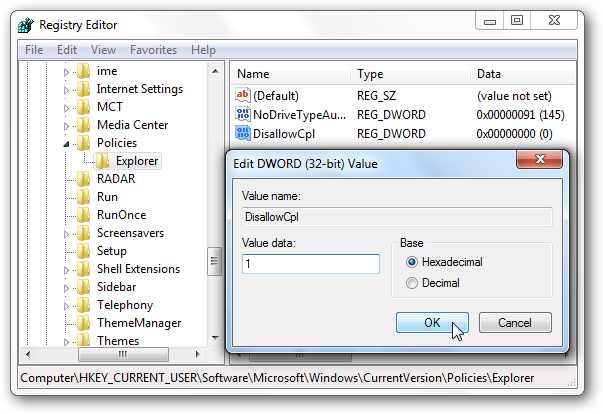Expand the Sidebar tree node

(66, 288)
